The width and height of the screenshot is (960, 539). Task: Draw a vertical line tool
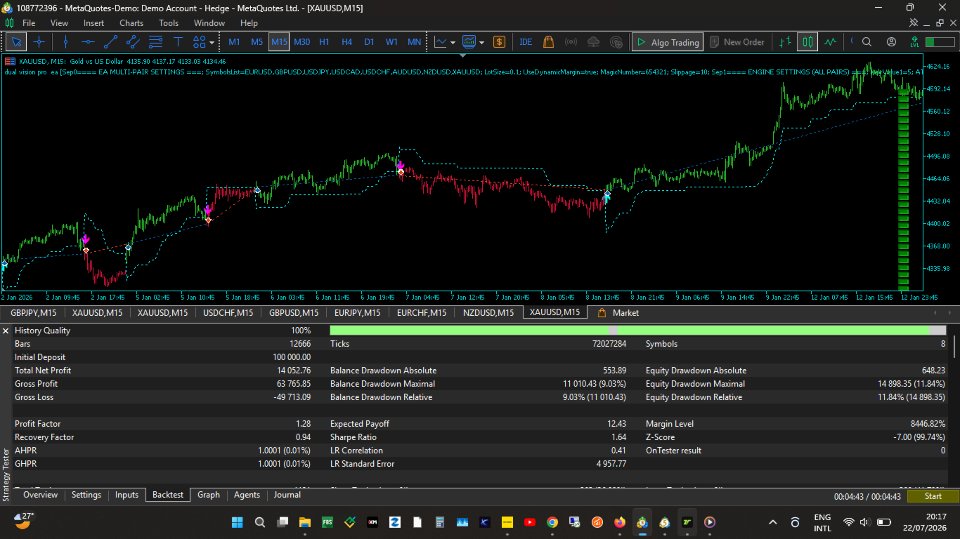(66, 42)
